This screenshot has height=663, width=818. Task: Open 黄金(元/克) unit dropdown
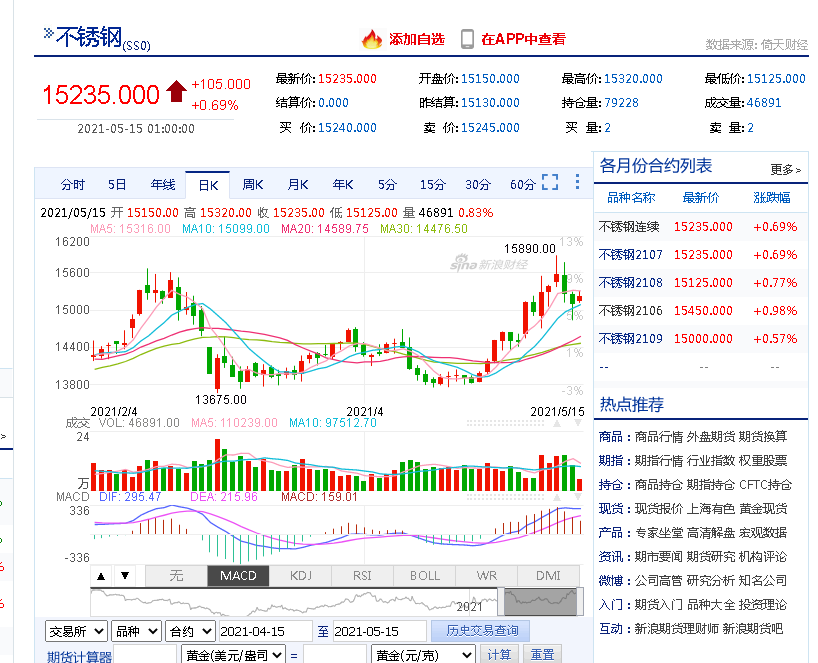tap(423, 655)
